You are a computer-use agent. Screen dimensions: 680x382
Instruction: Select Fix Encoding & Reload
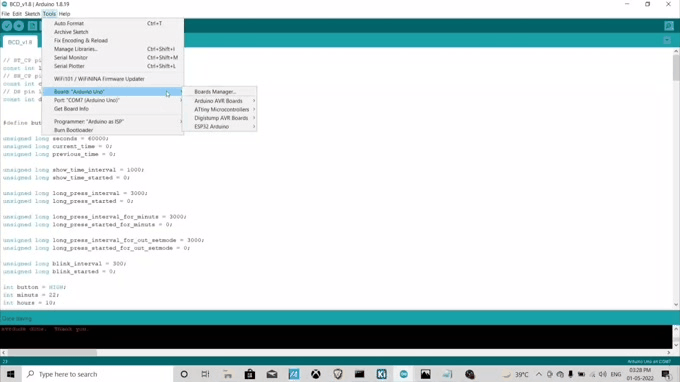tap(113, 40)
